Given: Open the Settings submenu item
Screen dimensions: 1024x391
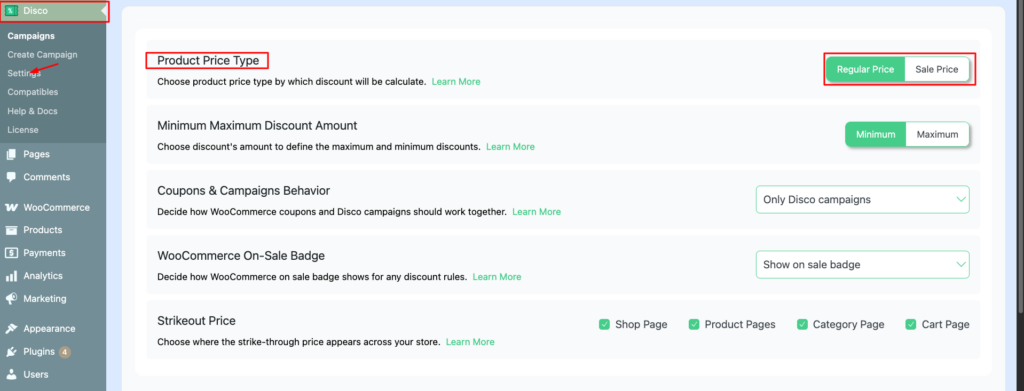Looking at the screenshot, I should 24,73.
